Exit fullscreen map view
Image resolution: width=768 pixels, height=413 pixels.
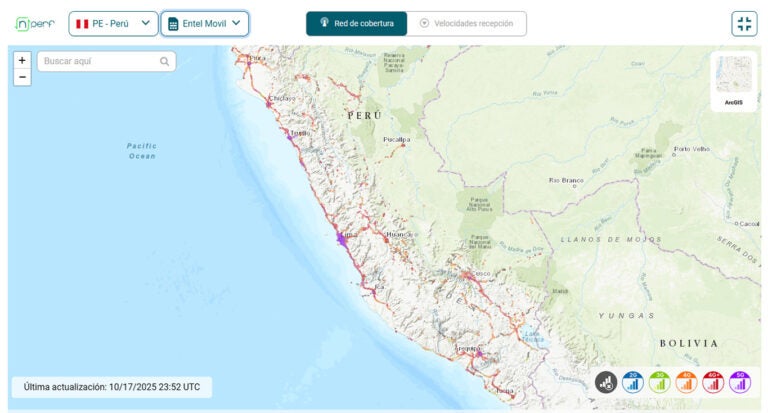[743, 24]
